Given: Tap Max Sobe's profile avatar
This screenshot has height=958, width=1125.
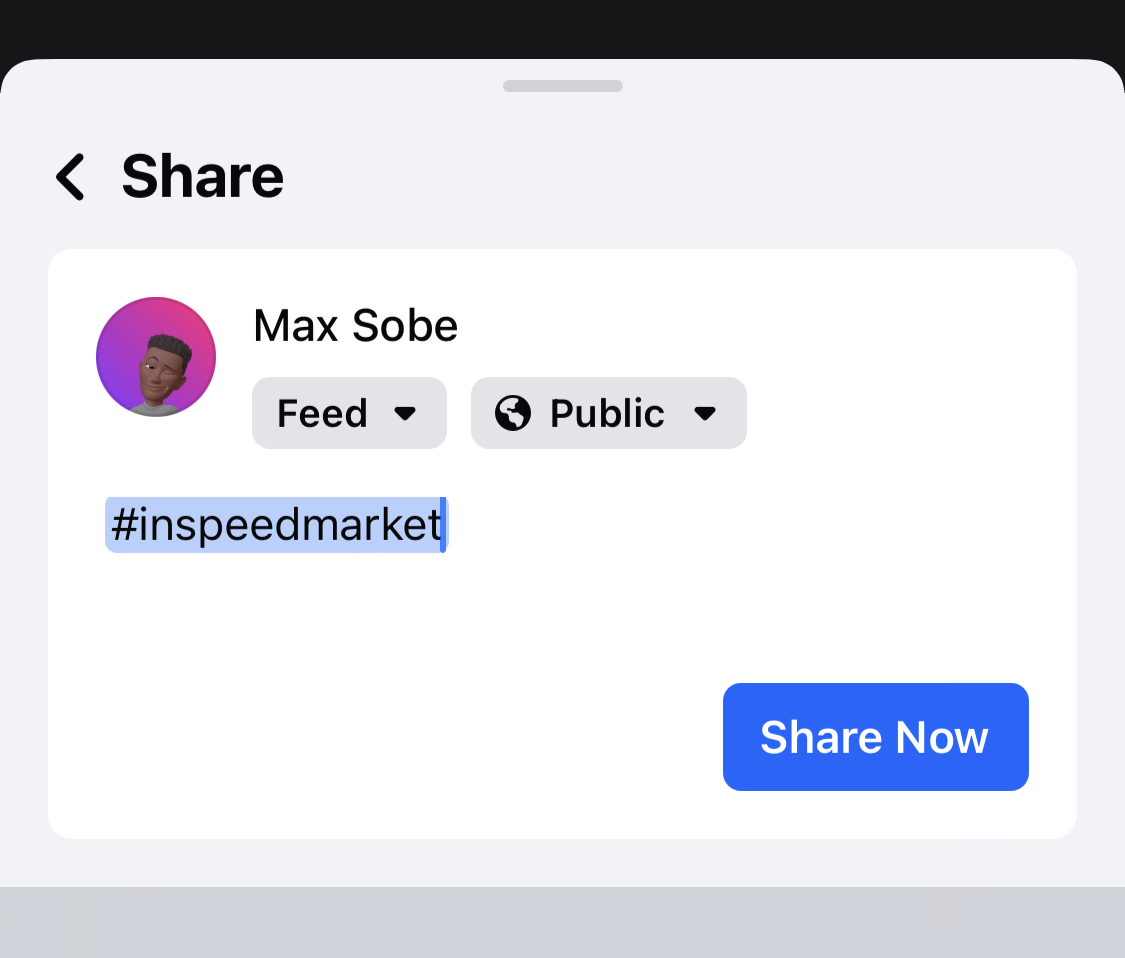Looking at the screenshot, I should [x=156, y=357].
